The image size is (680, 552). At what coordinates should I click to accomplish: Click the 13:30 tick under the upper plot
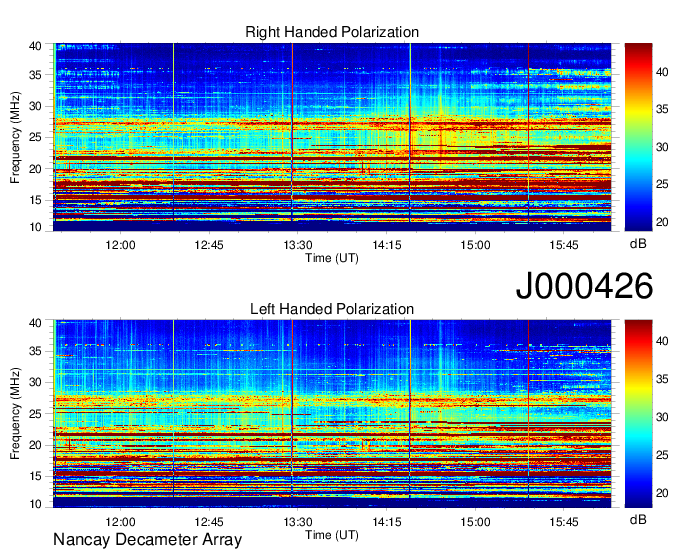click(x=298, y=245)
